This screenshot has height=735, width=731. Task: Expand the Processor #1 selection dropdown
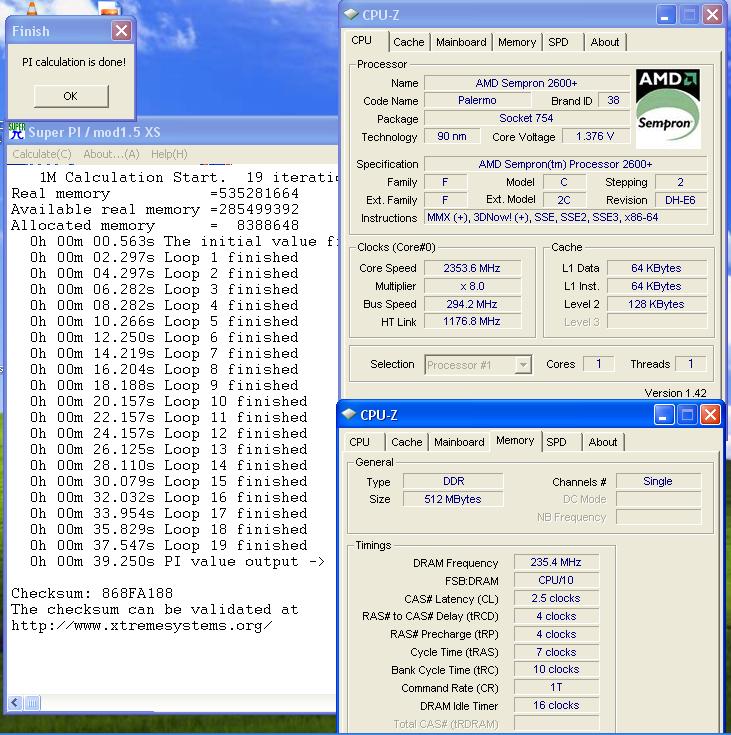coord(523,364)
